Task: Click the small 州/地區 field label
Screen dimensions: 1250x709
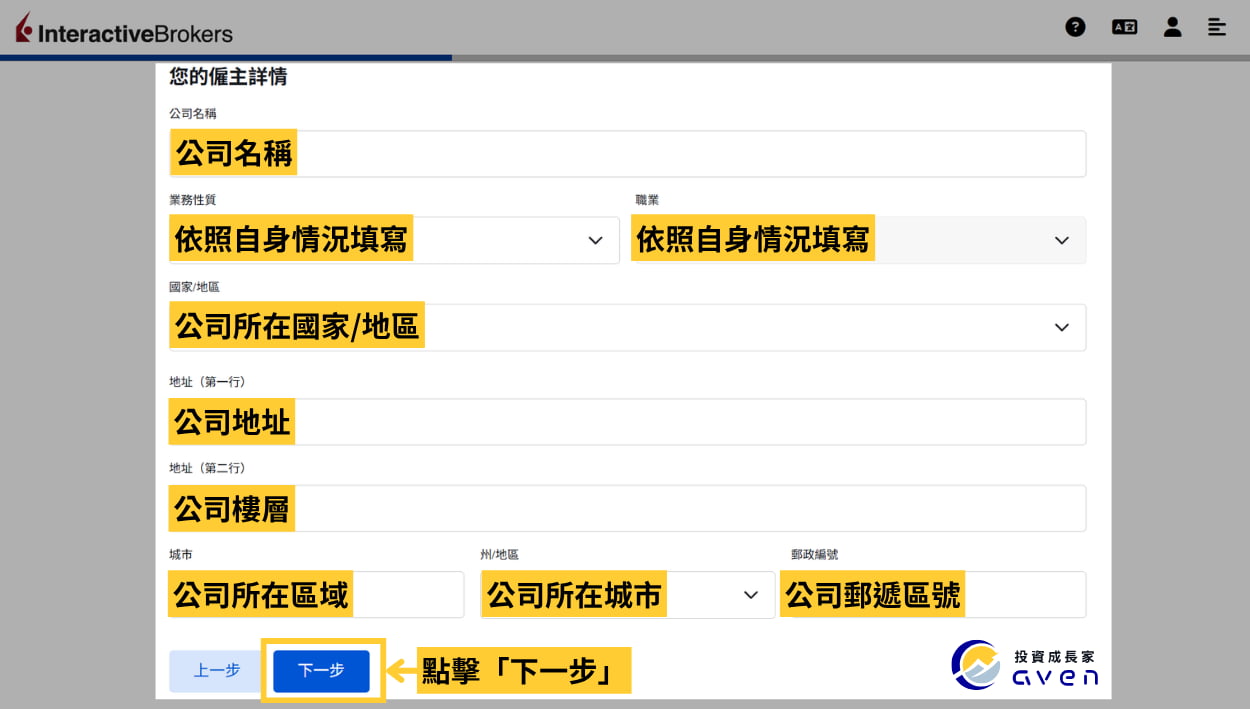Action: pyautogui.click(x=499, y=554)
